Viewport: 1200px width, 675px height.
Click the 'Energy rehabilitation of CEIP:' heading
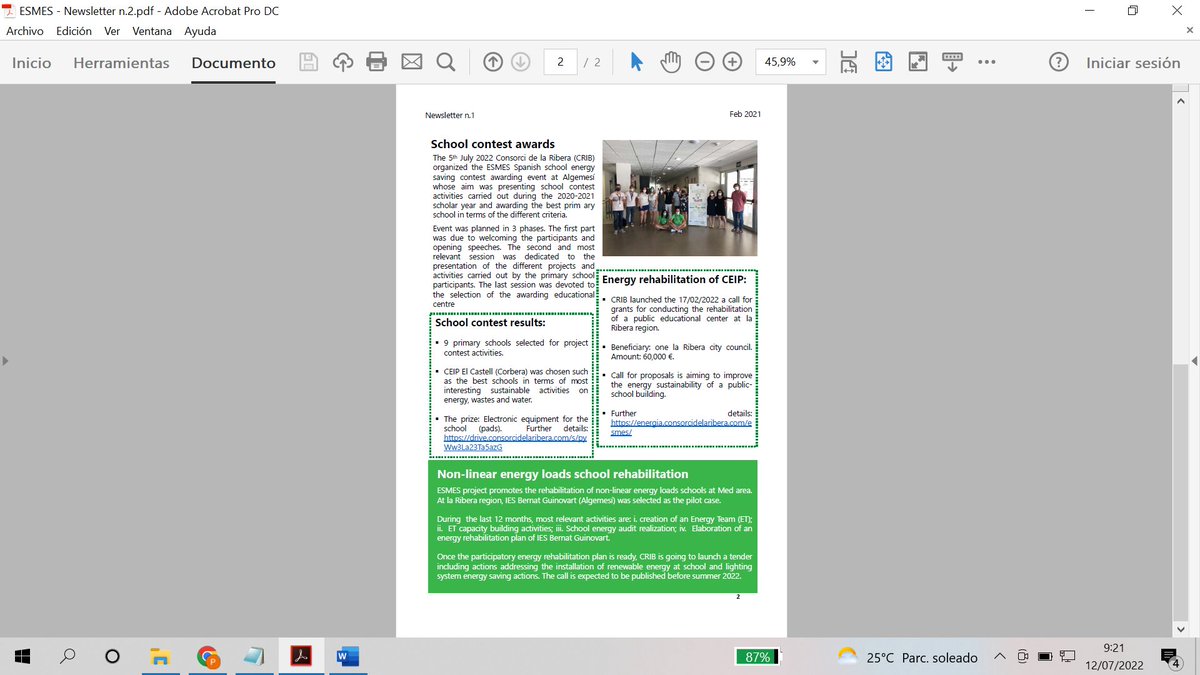[675, 279]
